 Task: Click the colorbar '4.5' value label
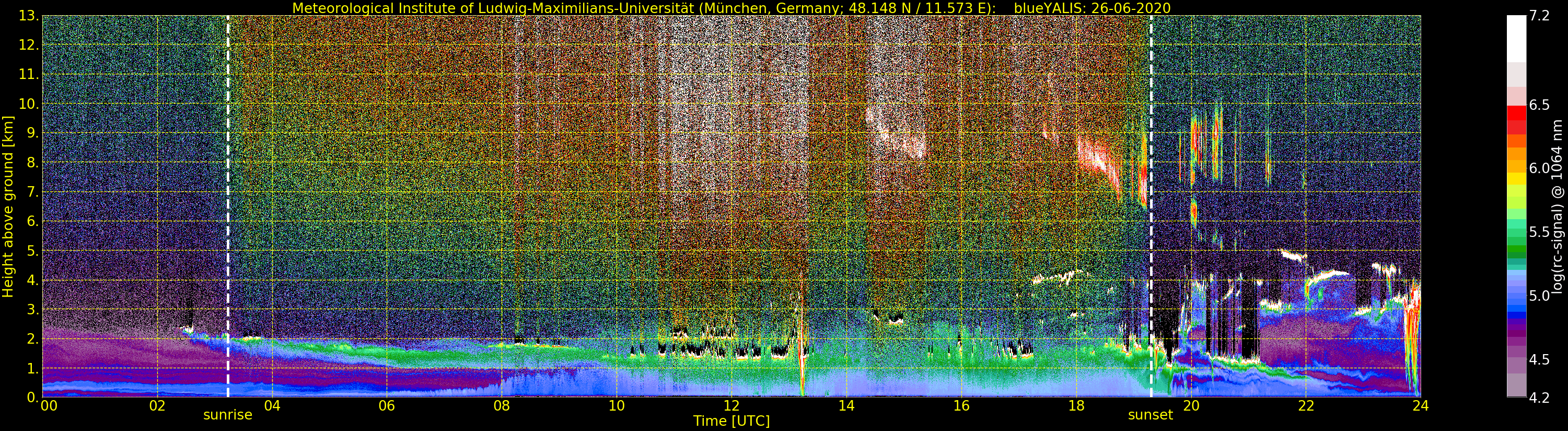pyautogui.click(x=1539, y=359)
